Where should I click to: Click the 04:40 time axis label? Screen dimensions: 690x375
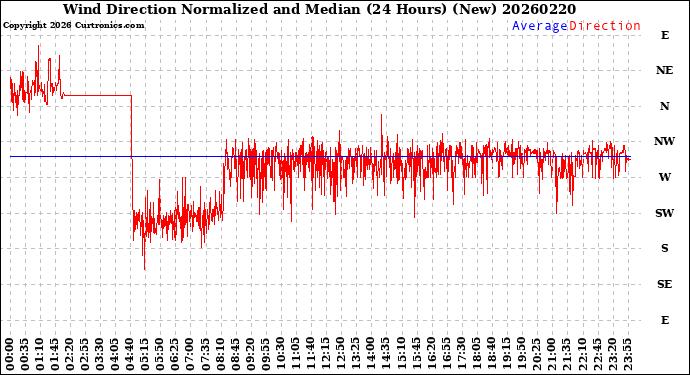click(131, 355)
